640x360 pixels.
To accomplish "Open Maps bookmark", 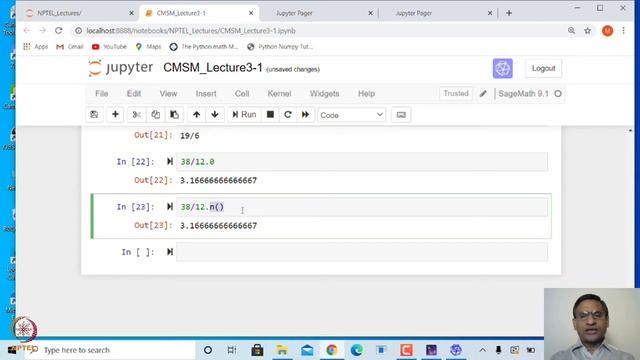I will pos(149,47).
